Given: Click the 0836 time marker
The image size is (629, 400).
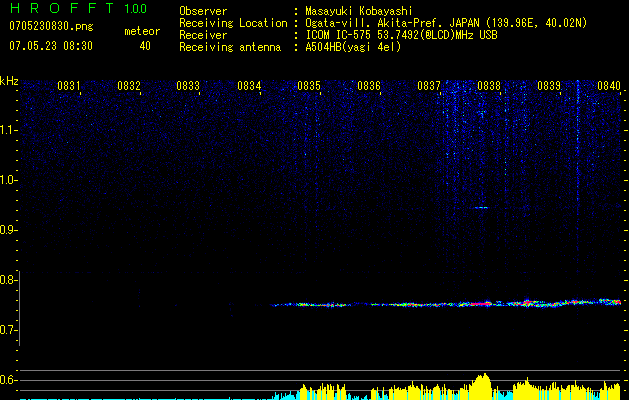Looking at the screenshot, I should 369,85.
